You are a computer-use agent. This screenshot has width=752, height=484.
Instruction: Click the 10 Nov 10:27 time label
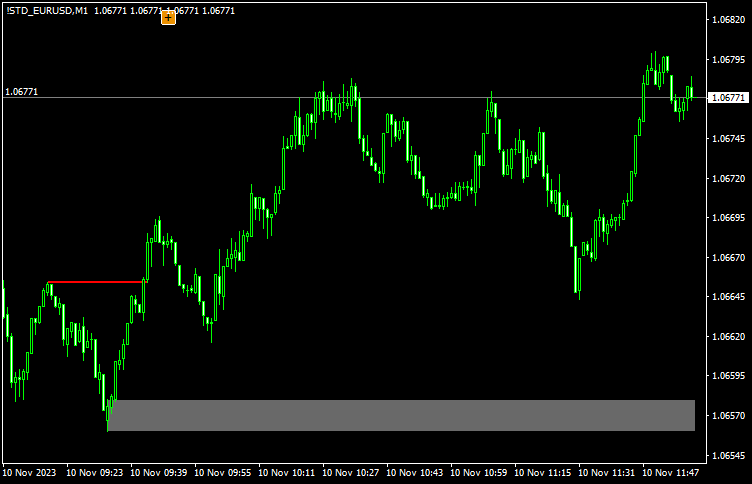pos(353,472)
